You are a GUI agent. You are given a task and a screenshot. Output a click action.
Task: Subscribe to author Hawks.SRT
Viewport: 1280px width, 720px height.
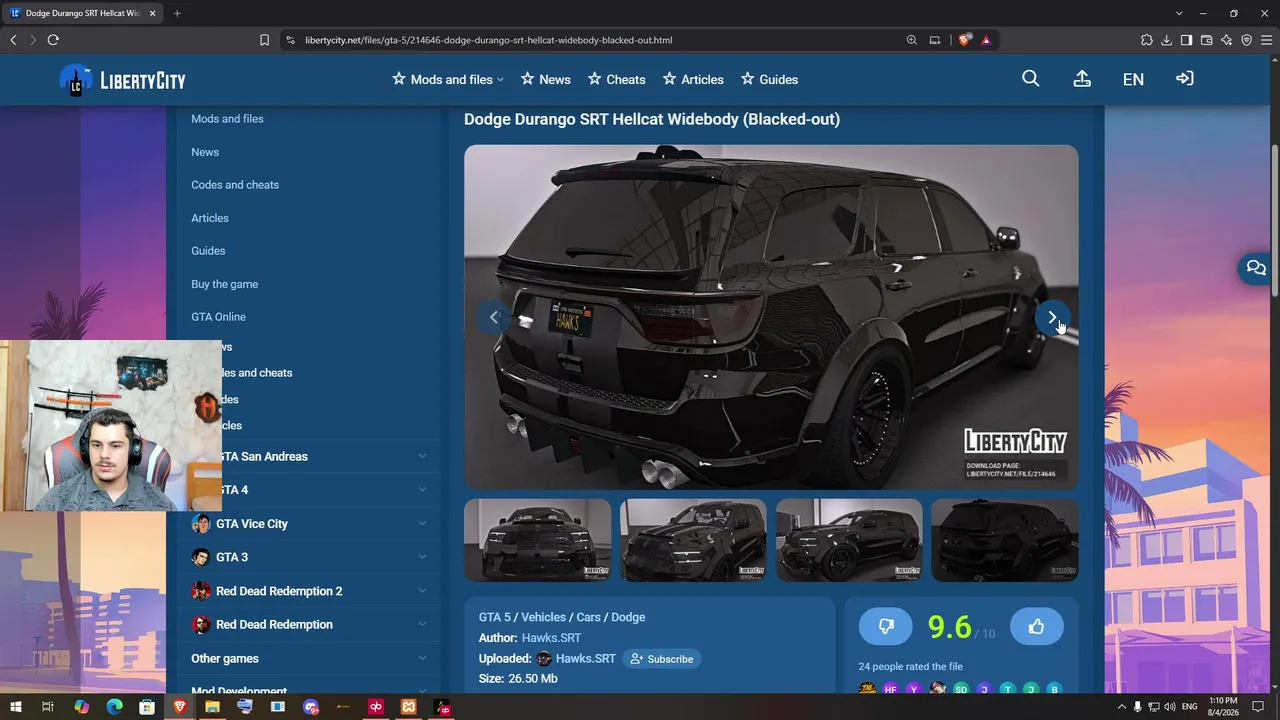662,659
